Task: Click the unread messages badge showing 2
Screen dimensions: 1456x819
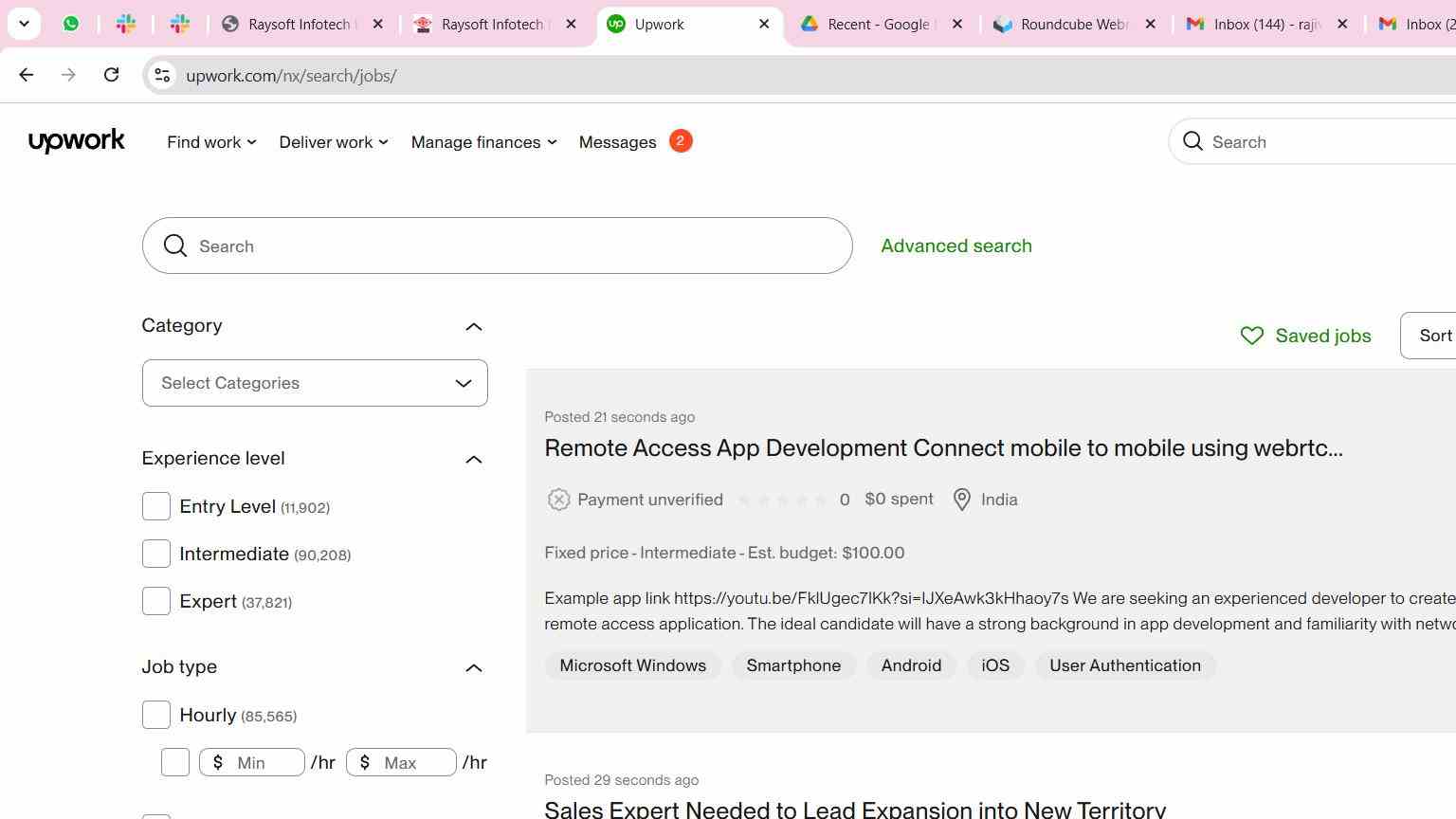Action: point(681,141)
